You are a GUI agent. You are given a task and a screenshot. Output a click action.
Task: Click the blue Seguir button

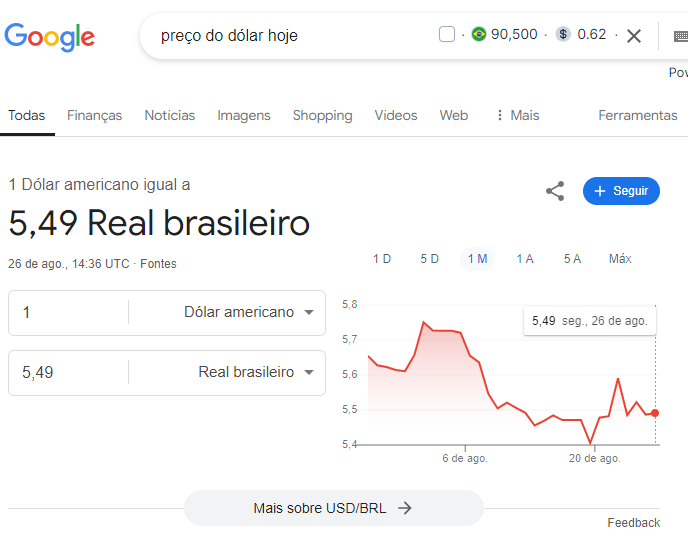click(621, 191)
